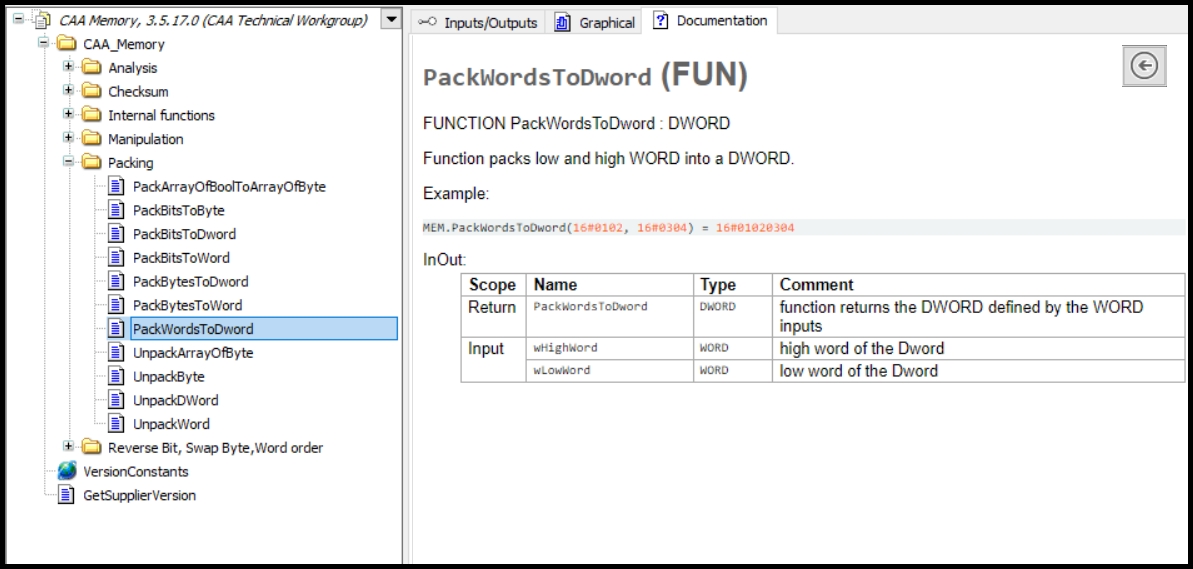This screenshot has height=569, width=1193.
Task: Click the back arrow button in documentation
Action: 1144,65
